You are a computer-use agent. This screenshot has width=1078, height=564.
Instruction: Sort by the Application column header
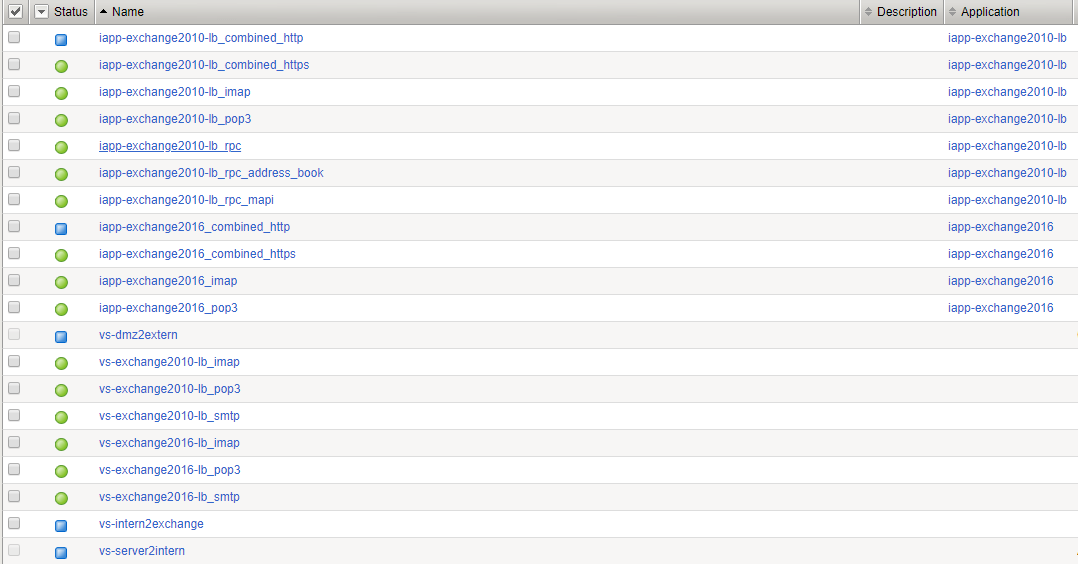pos(990,12)
